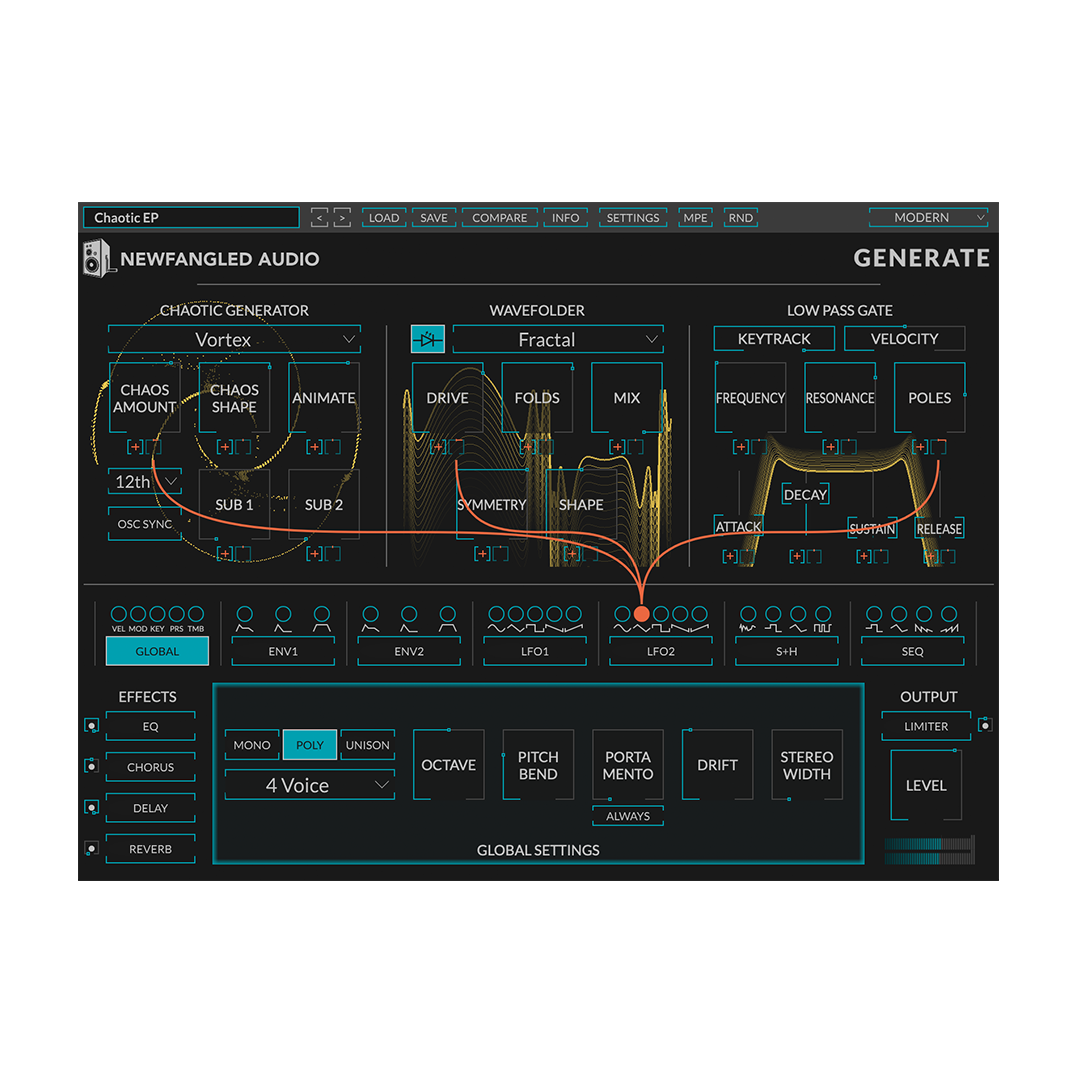This screenshot has width=1080, height=1080.
Task: Open the ENV2 tab
Action: (x=409, y=651)
